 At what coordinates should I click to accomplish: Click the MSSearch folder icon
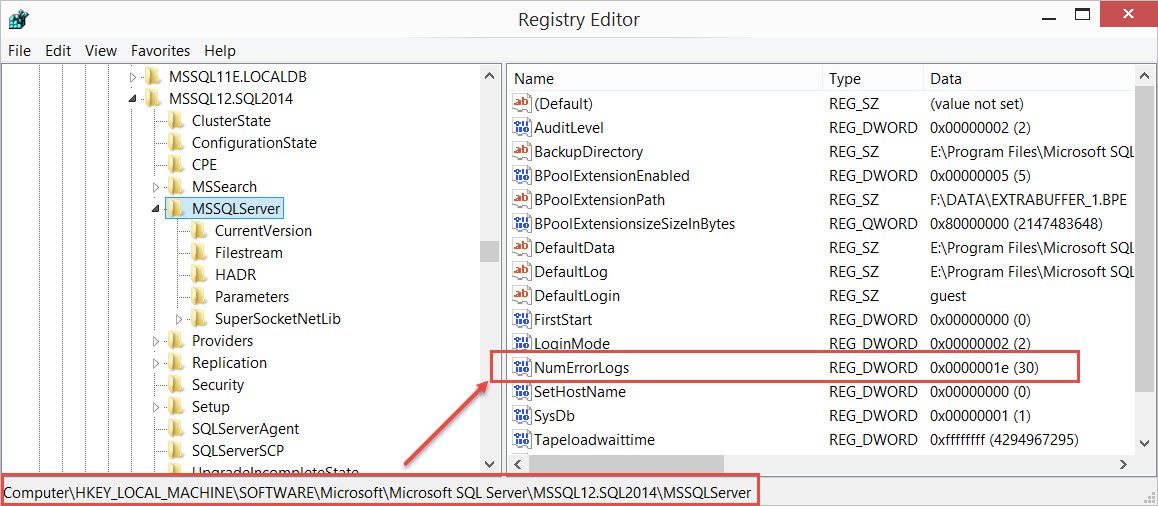point(175,186)
